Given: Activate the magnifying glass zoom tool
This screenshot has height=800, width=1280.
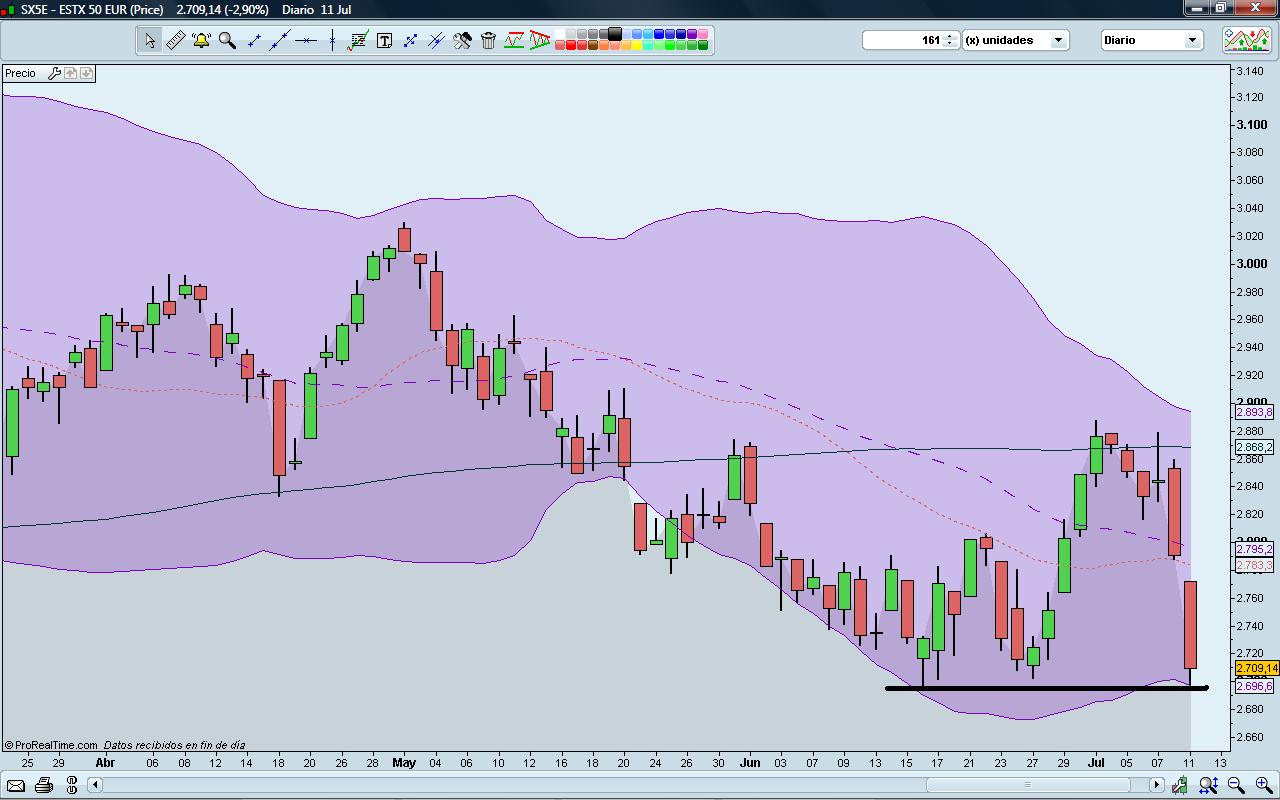Looking at the screenshot, I should [x=227, y=41].
